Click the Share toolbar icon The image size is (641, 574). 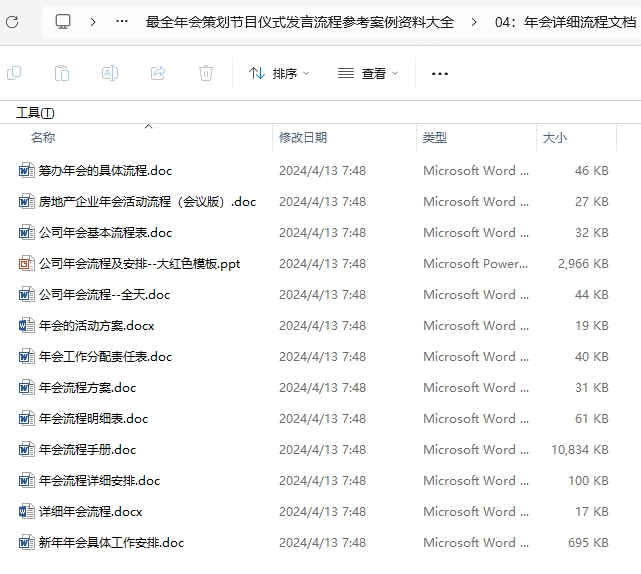coord(158,73)
